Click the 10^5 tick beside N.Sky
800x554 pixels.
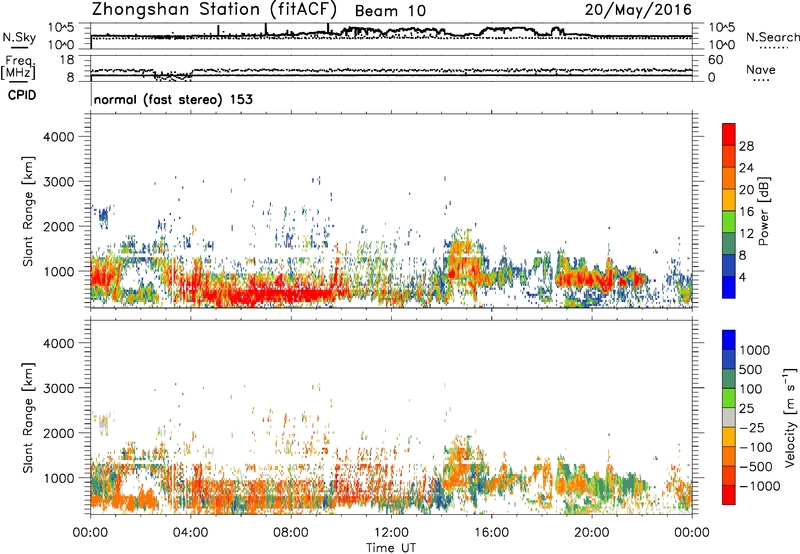(x=61, y=28)
